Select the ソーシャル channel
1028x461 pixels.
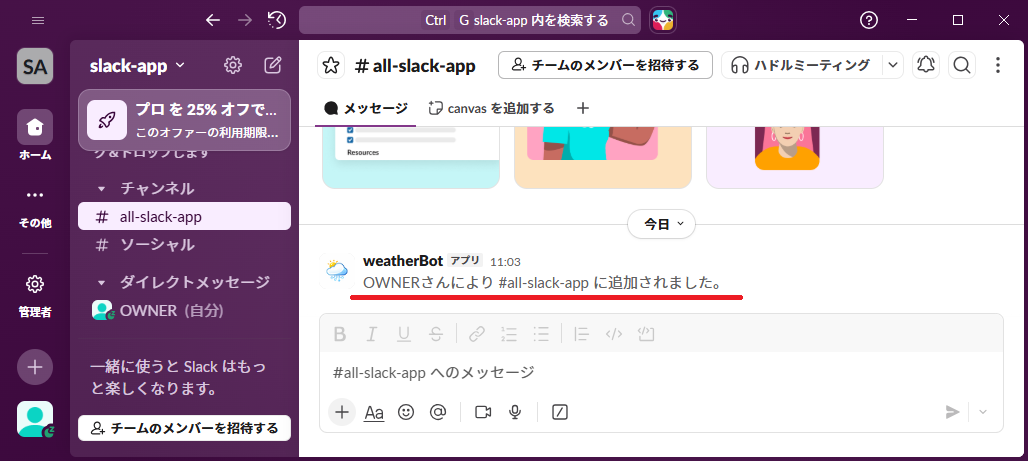click(x=184, y=245)
